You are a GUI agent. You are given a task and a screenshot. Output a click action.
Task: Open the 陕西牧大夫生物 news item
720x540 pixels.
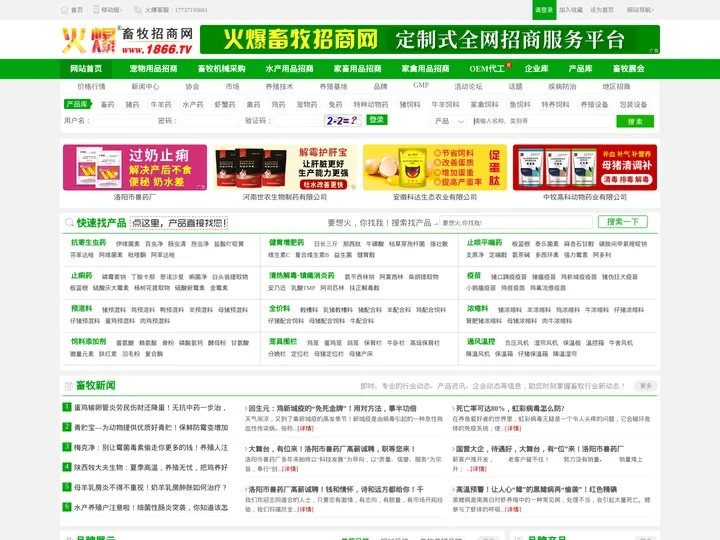(x=151, y=467)
